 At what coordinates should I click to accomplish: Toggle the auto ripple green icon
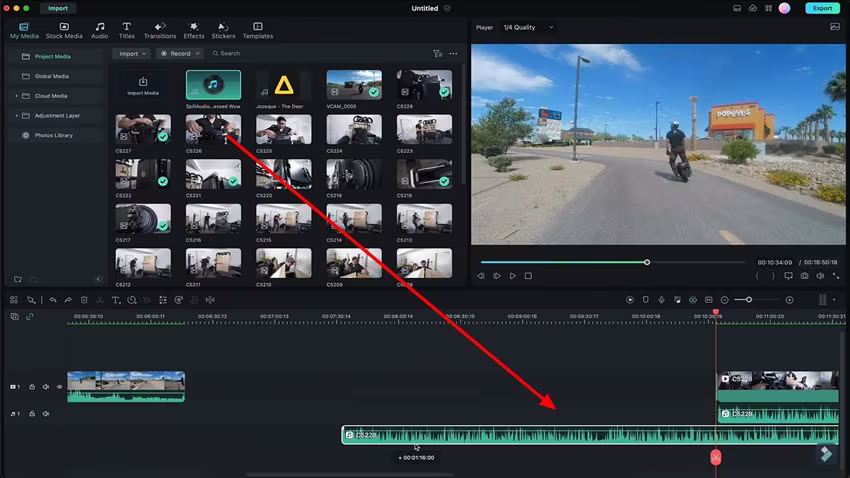(x=693, y=300)
